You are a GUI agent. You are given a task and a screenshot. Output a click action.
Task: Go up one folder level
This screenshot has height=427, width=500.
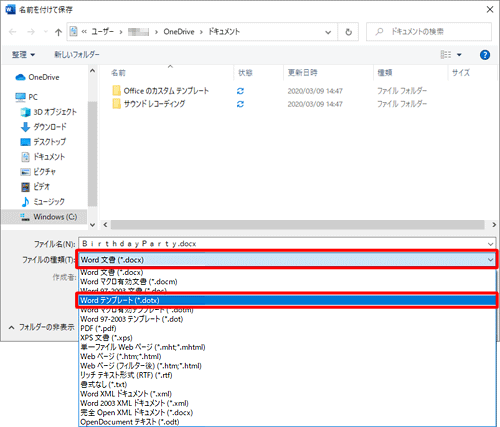pyautogui.click(x=58, y=32)
